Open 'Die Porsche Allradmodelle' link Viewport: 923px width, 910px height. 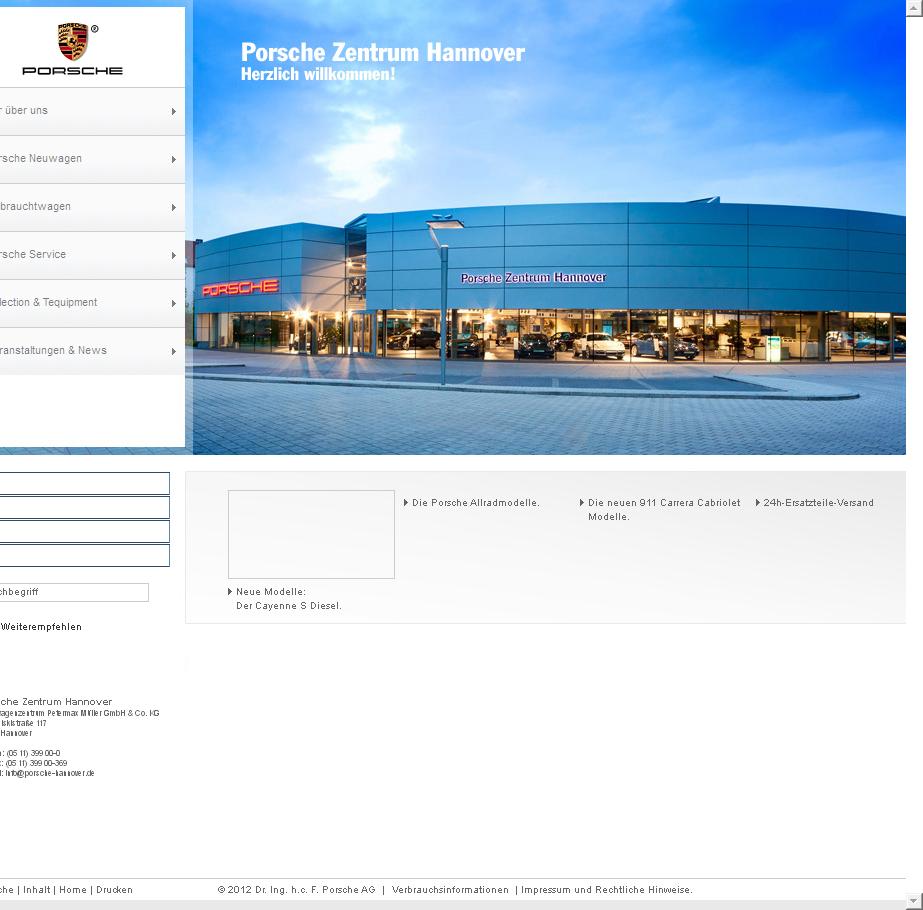(476, 503)
